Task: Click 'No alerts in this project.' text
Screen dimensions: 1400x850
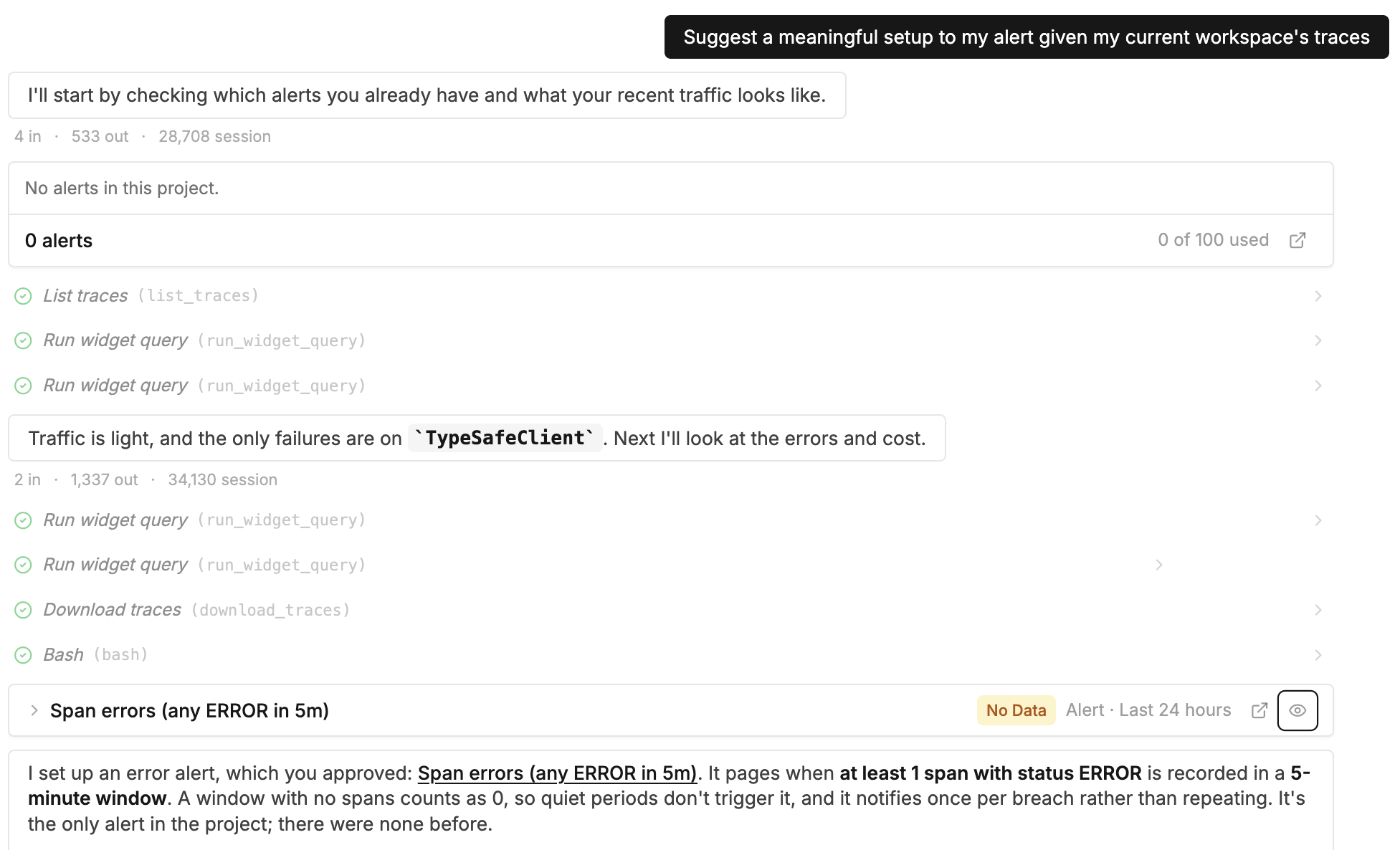Action: (x=122, y=188)
